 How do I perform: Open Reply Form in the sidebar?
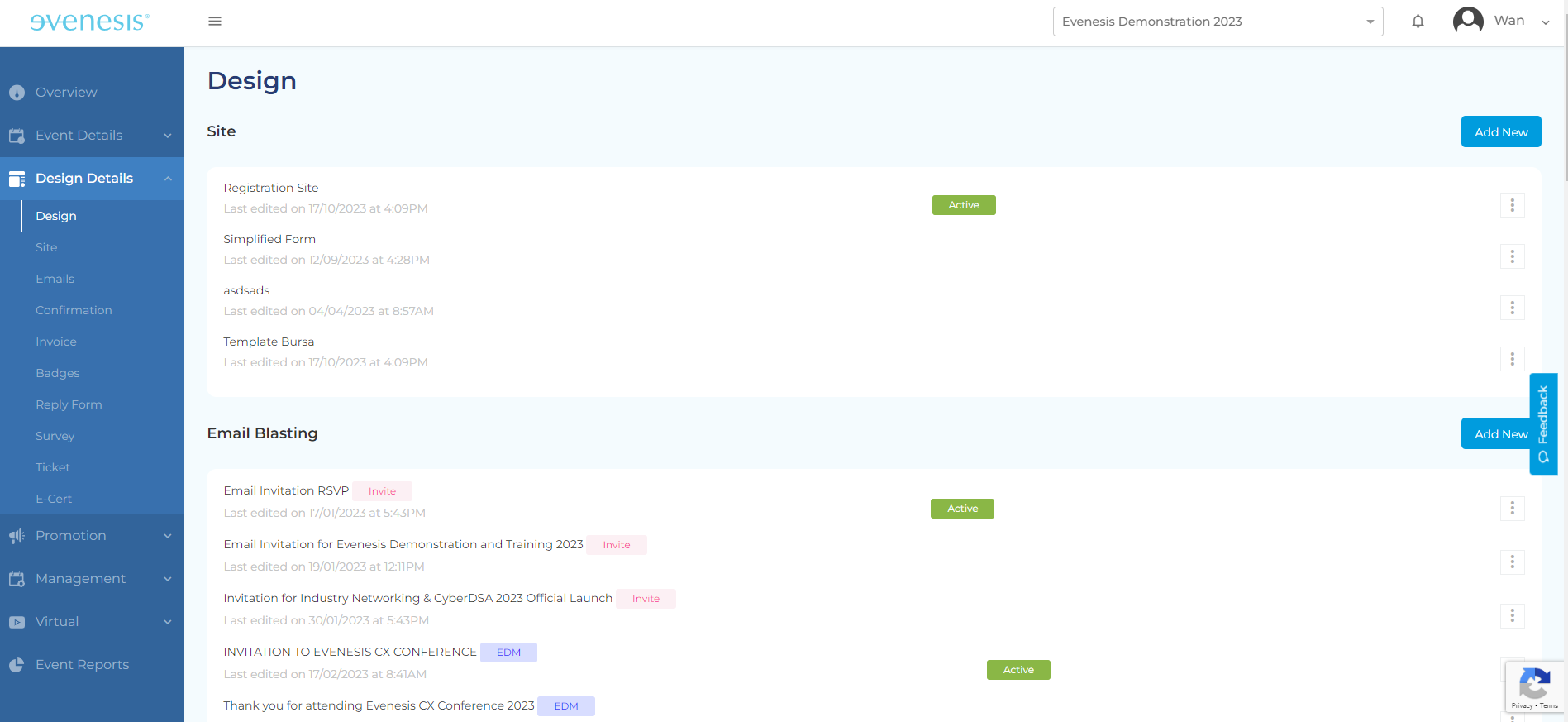point(69,404)
